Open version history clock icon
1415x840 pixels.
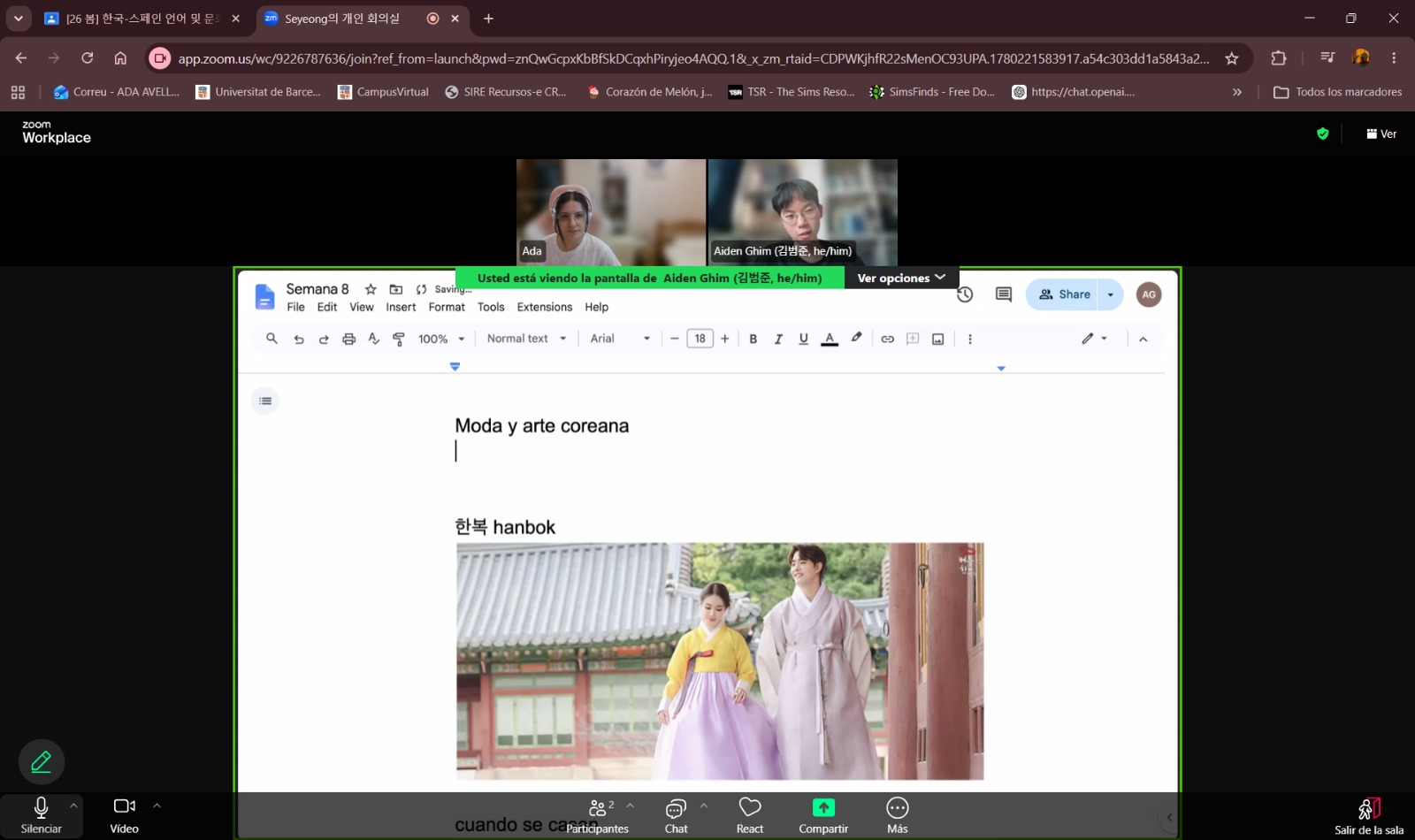click(965, 294)
